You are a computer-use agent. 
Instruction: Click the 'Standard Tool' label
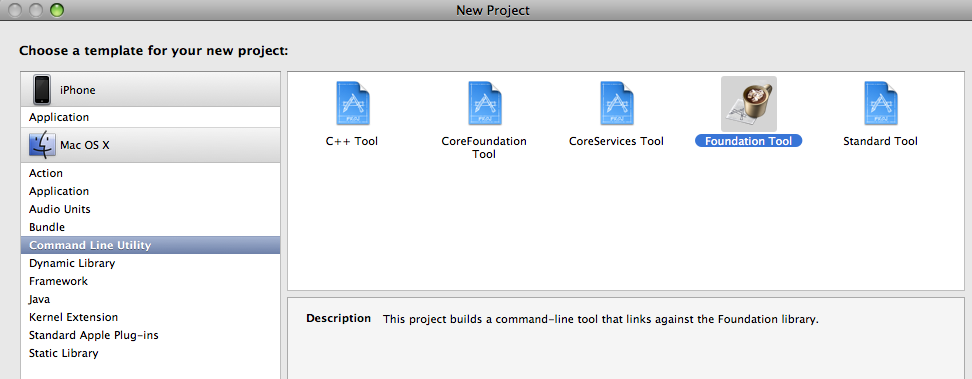pos(880,141)
